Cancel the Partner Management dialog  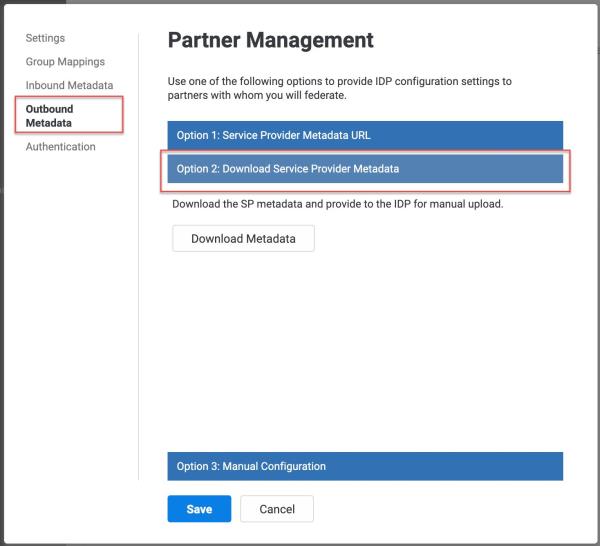[x=277, y=509]
